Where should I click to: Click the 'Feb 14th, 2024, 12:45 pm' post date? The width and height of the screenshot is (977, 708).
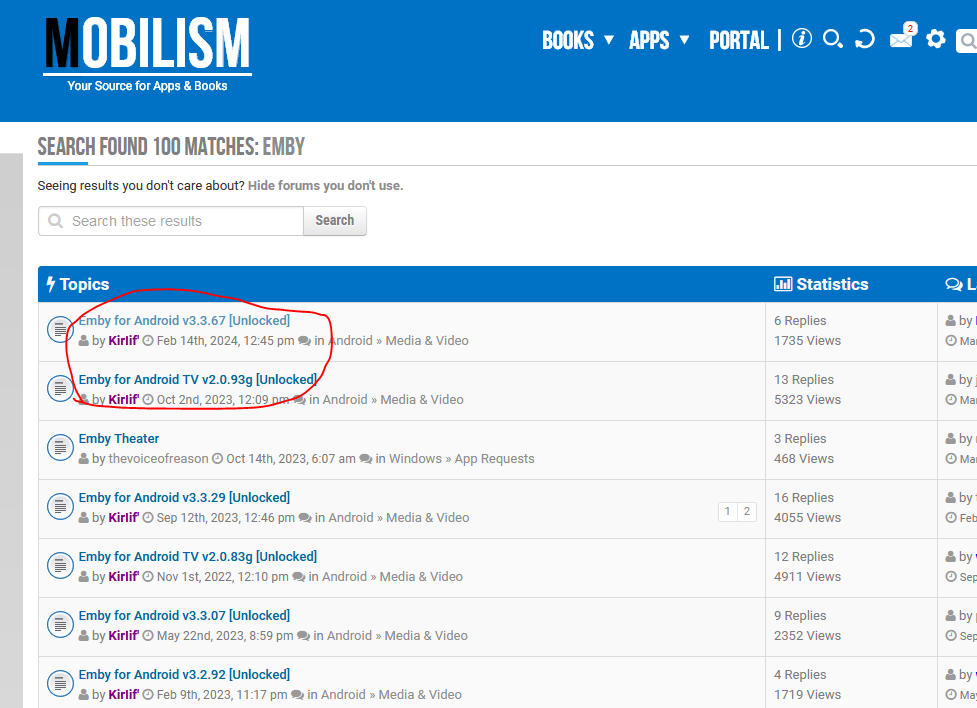pyautogui.click(x=226, y=341)
